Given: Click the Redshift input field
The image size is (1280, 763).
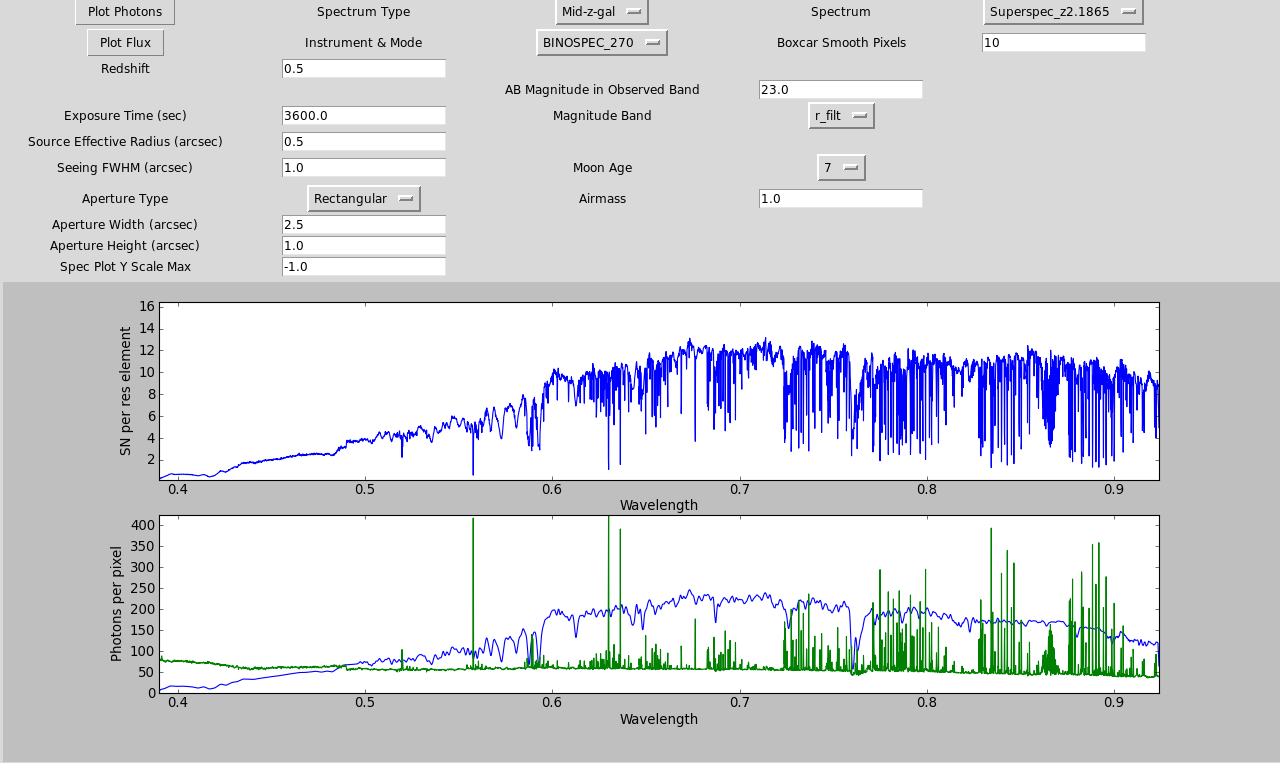Looking at the screenshot, I should click(363, 69).
